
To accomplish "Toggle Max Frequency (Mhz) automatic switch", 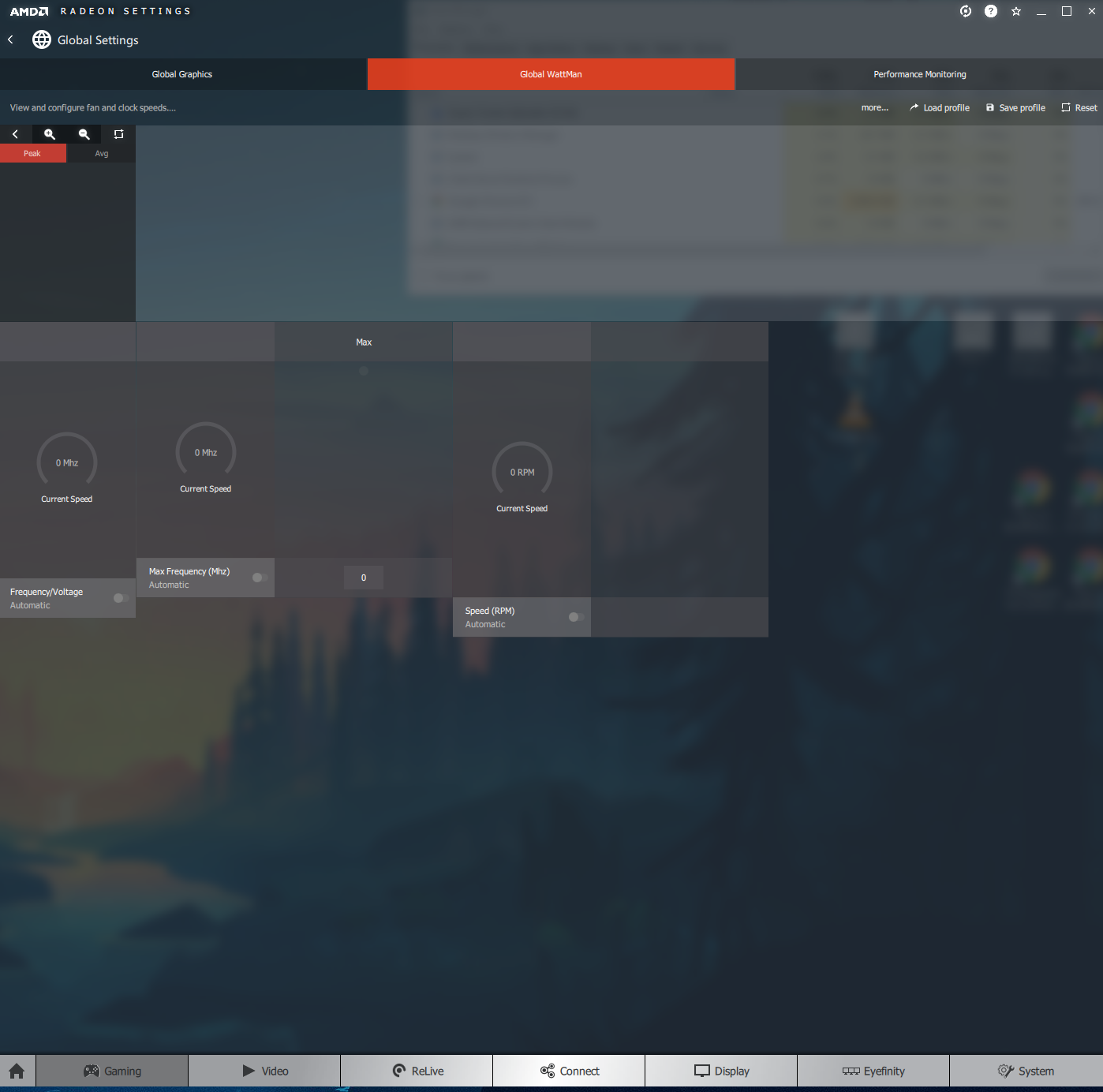I will (x=260, y=578).
